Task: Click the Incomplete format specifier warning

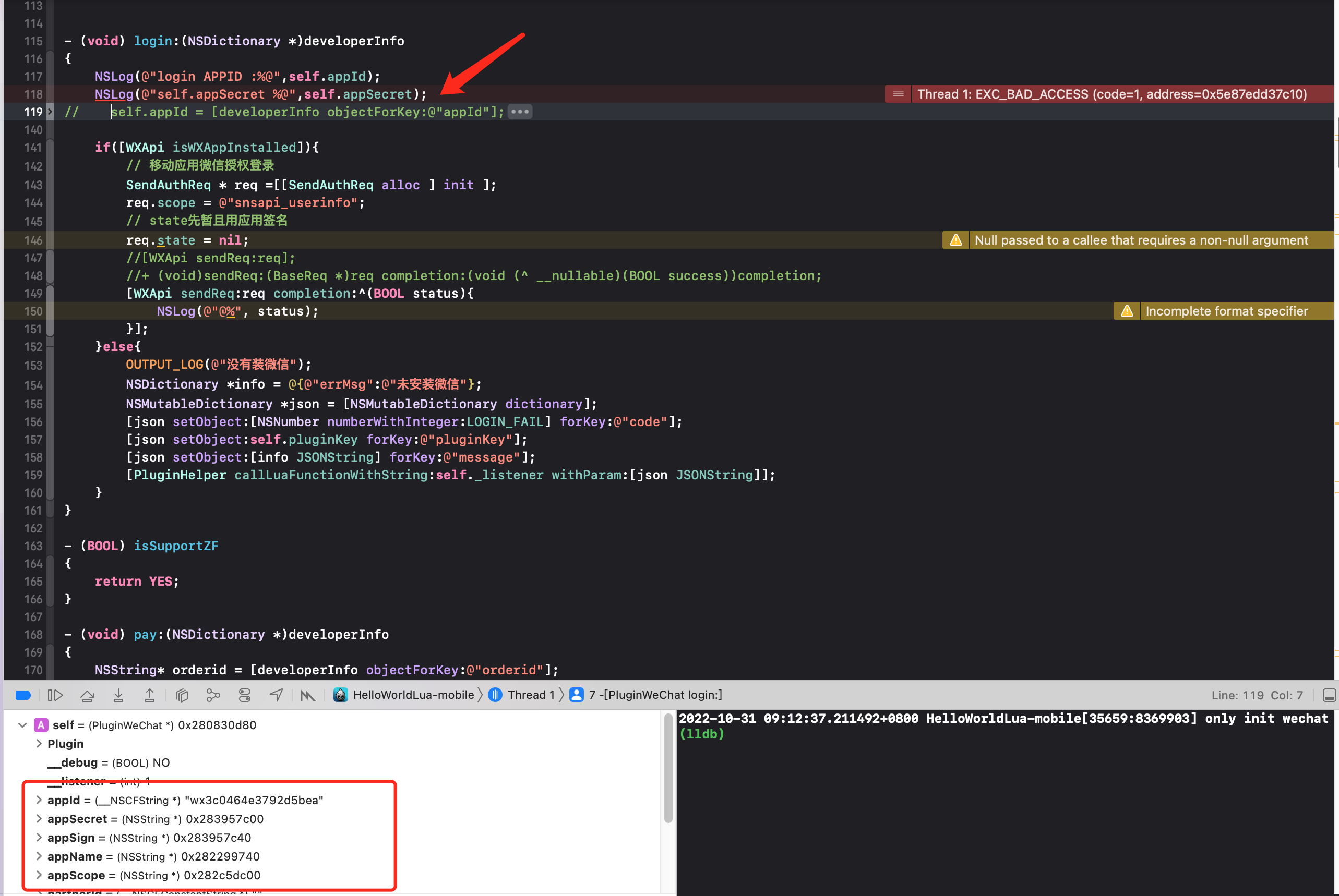Action: click(1226, 311)
